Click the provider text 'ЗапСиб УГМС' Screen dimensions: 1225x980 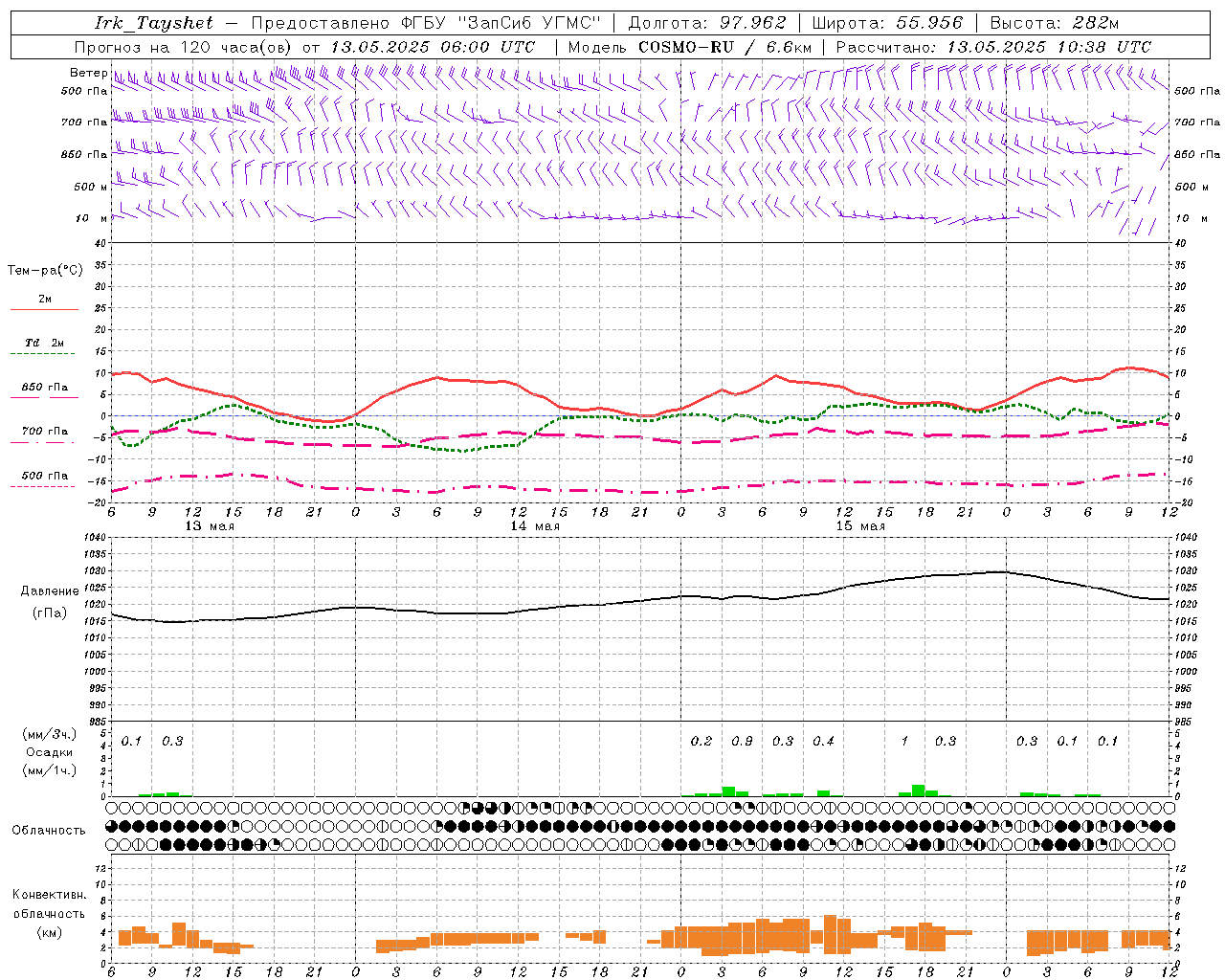[x=529, y=23]
